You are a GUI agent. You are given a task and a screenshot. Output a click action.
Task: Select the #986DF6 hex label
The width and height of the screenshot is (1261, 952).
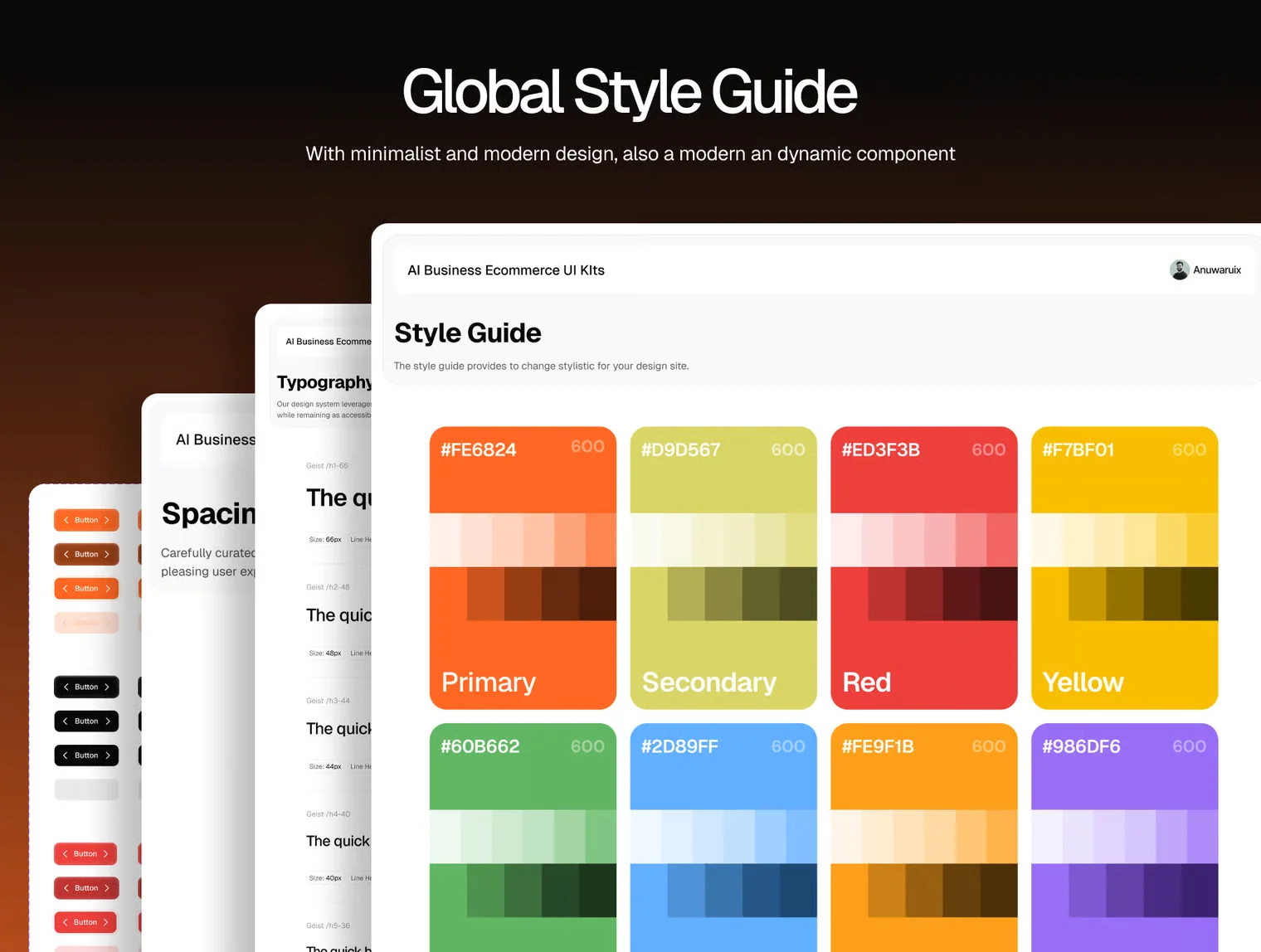coord(1082,746)
